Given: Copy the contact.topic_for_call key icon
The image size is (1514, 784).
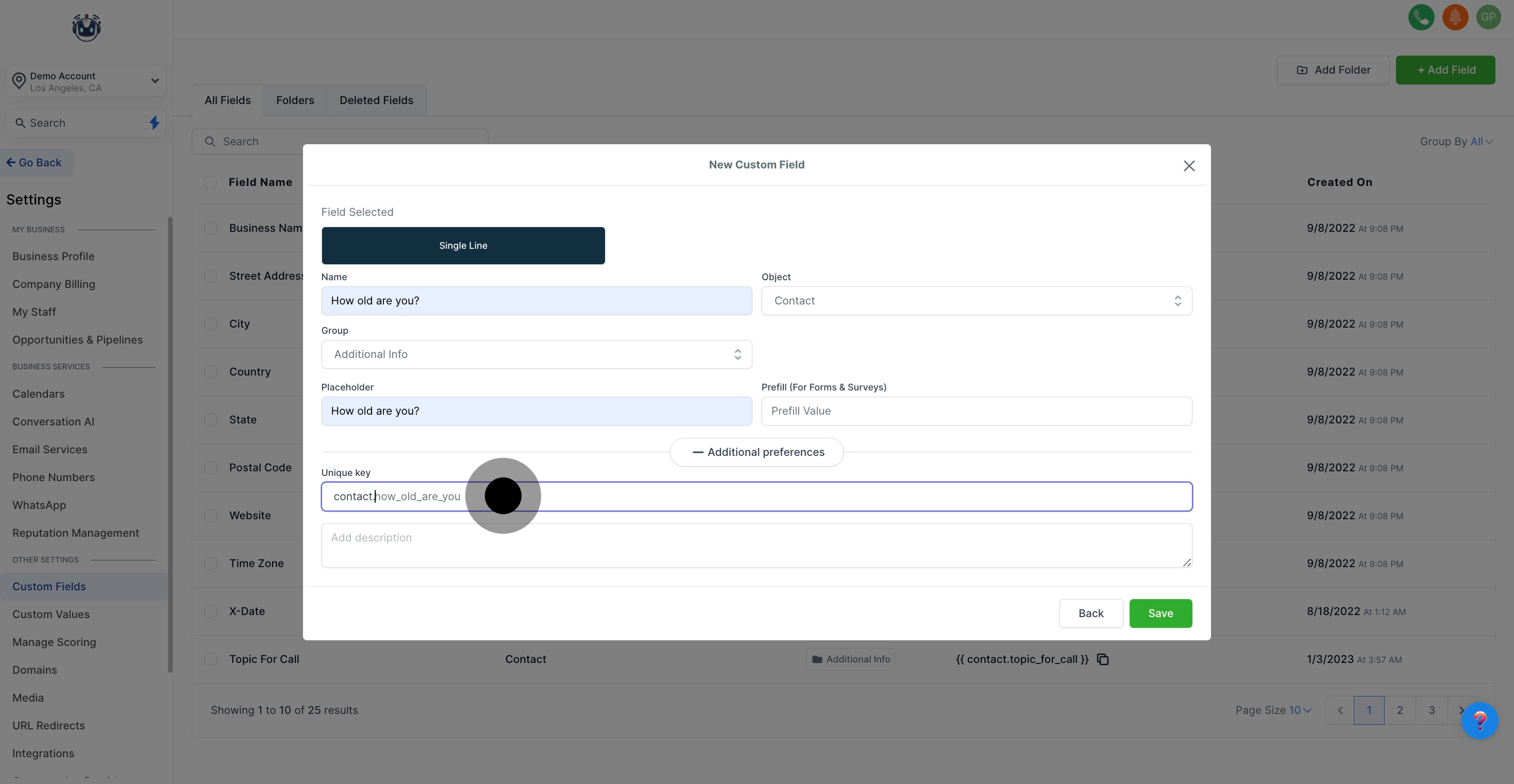Looking at the screenshot, I should (1103, 659).
